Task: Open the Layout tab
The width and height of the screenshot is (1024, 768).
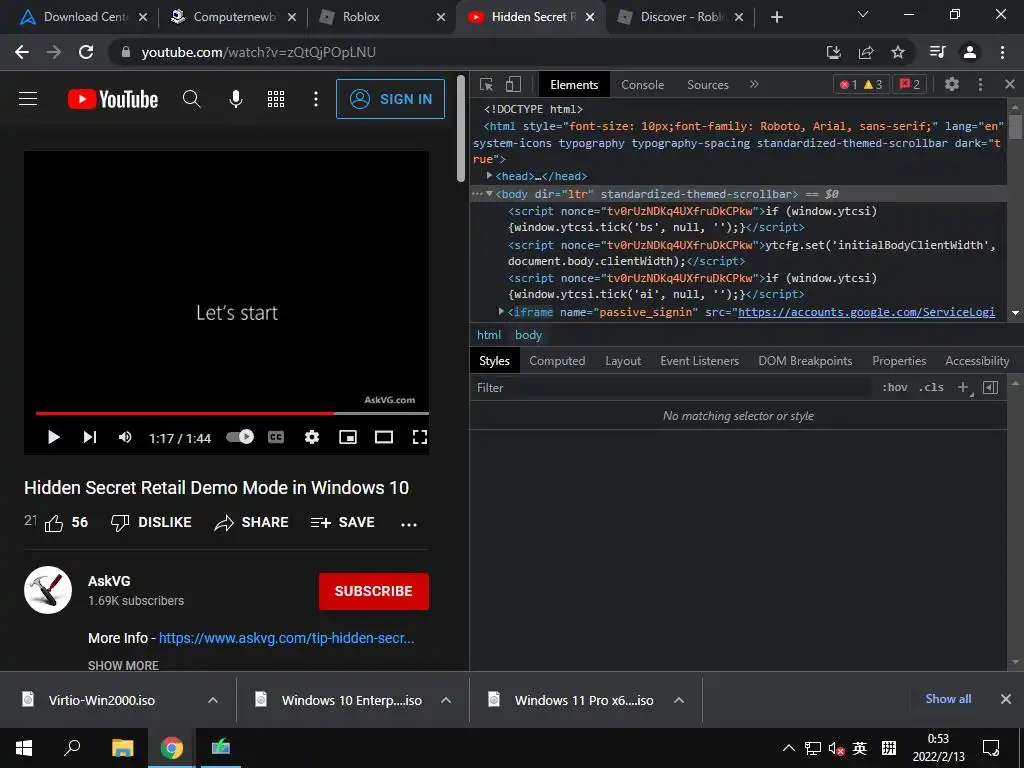Action: click(623, 360)
